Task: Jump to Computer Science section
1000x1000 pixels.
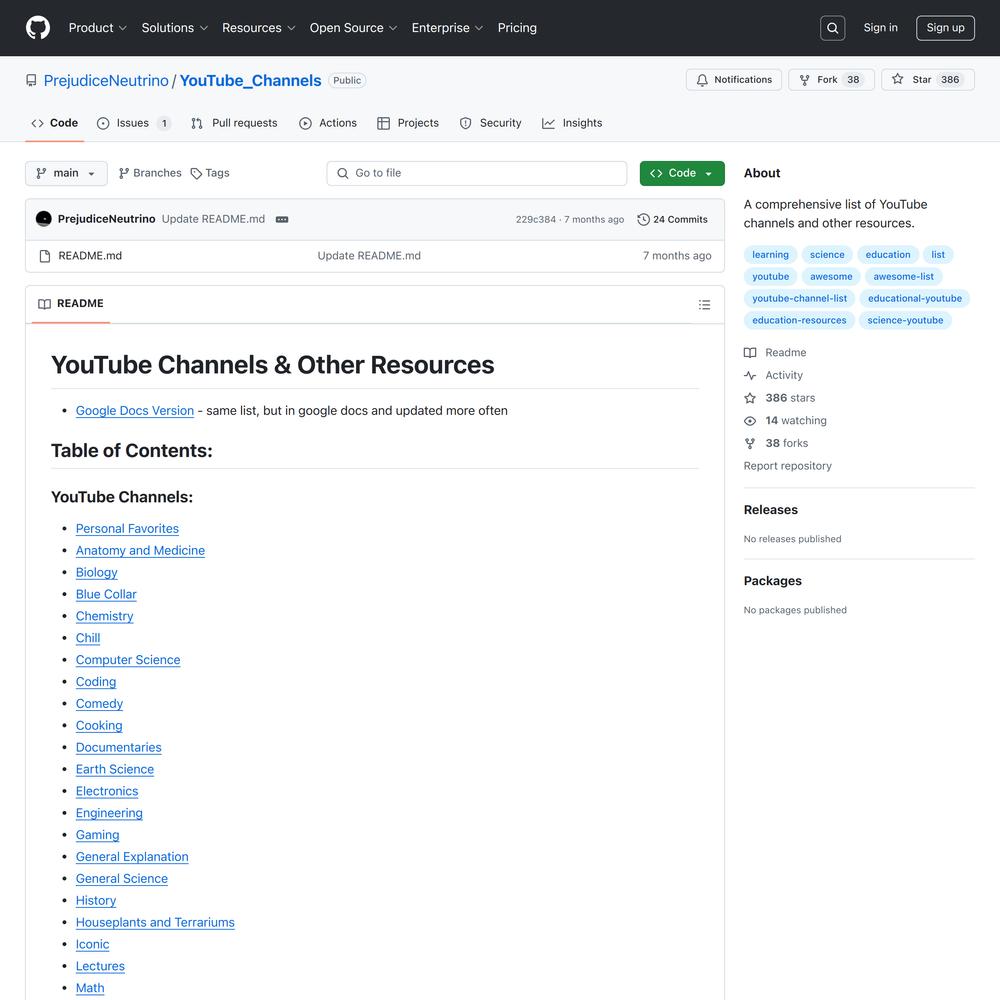Action: [128, 660]
